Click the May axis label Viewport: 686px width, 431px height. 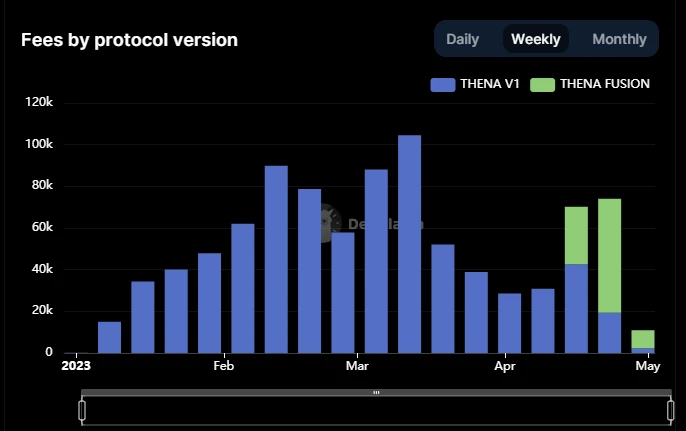pyautogui.click(x=648, y=366)
